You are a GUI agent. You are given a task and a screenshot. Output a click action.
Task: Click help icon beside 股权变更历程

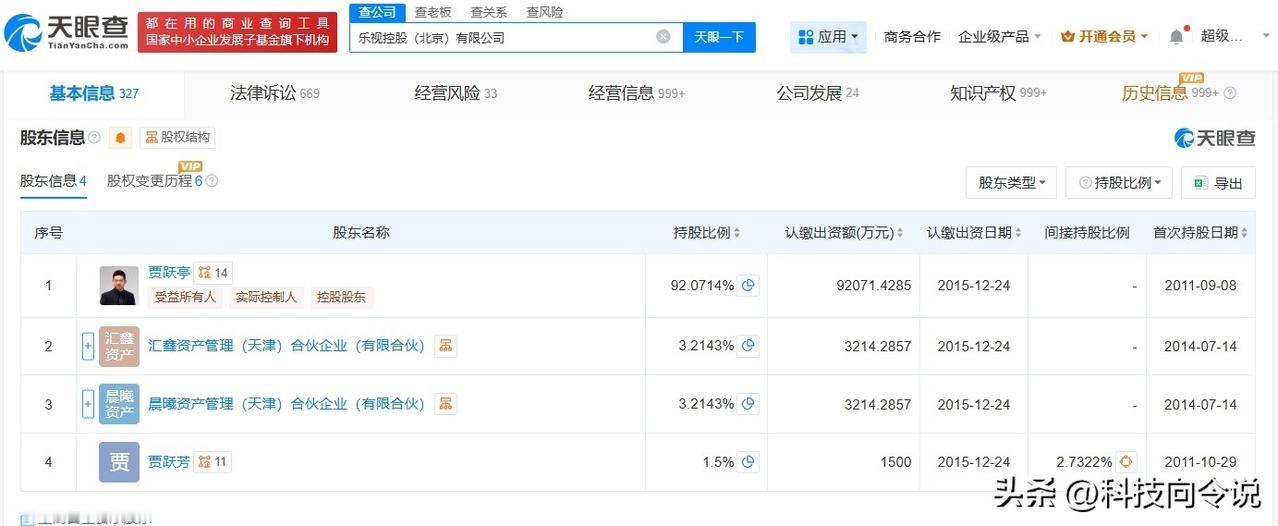point(211,181)
